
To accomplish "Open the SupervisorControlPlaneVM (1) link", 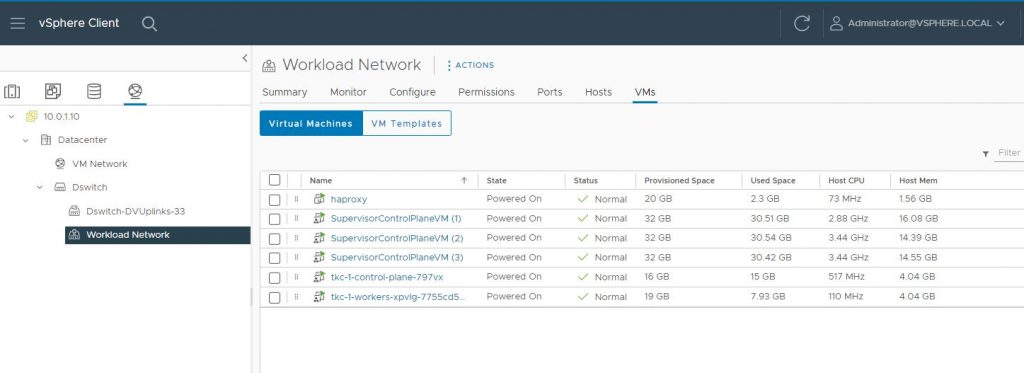I will pyautogui.click(x=396, y=219).
